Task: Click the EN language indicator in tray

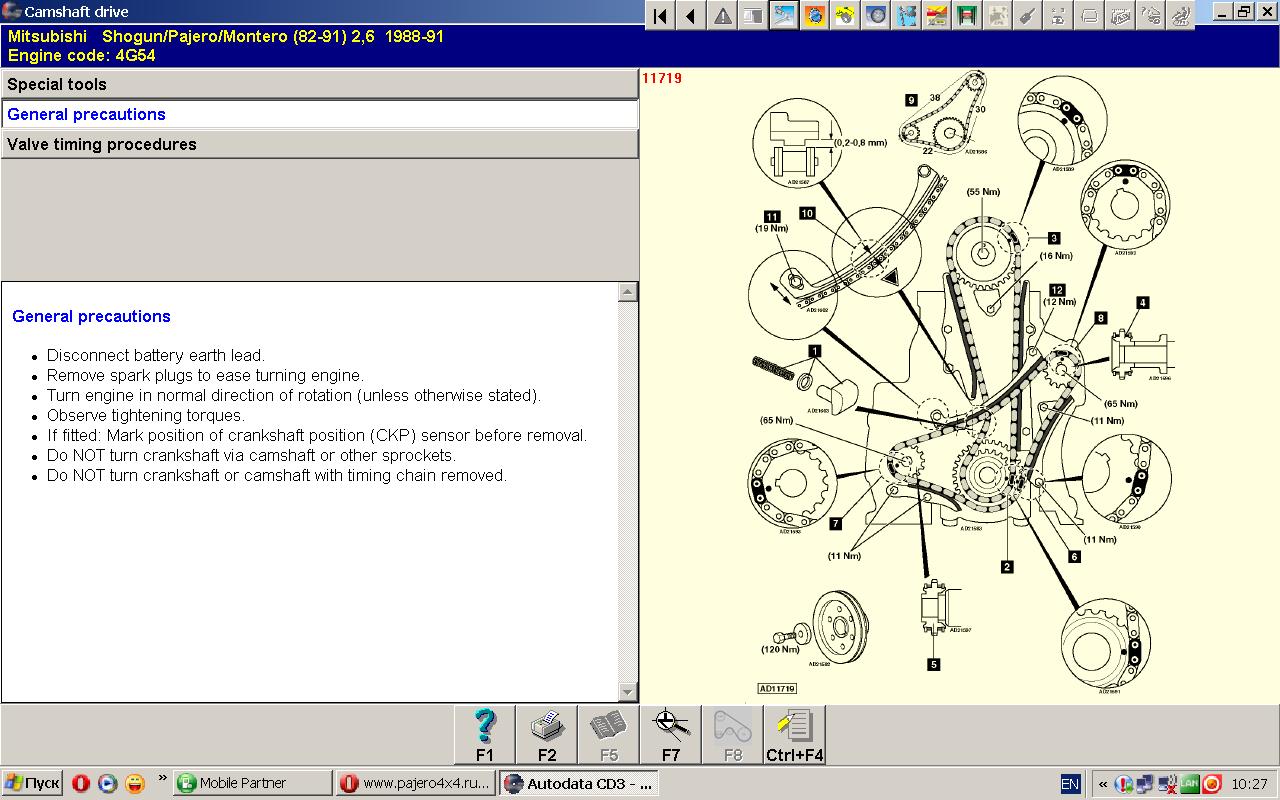Action: point(1070,784)
